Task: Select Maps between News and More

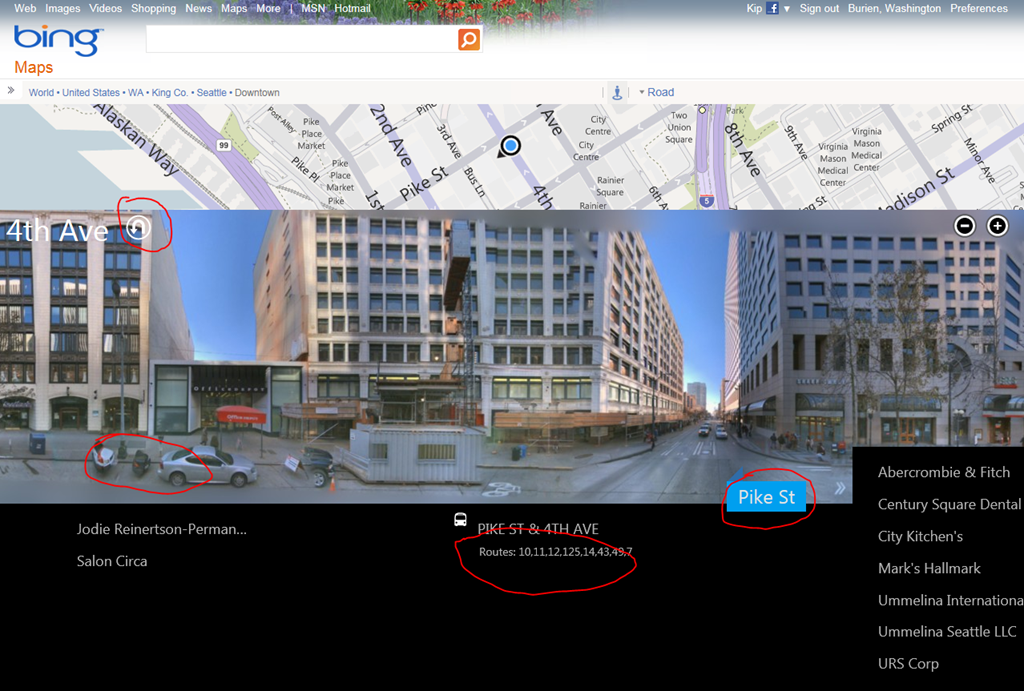Action: (x=234, y=8)
